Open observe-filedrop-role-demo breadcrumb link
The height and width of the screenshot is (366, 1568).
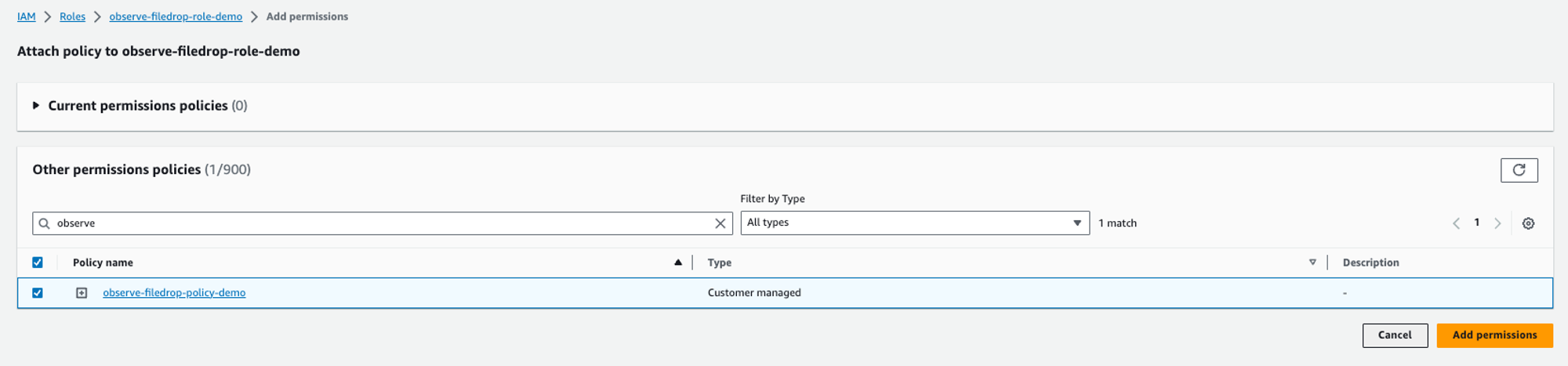[x=176, y=16]
